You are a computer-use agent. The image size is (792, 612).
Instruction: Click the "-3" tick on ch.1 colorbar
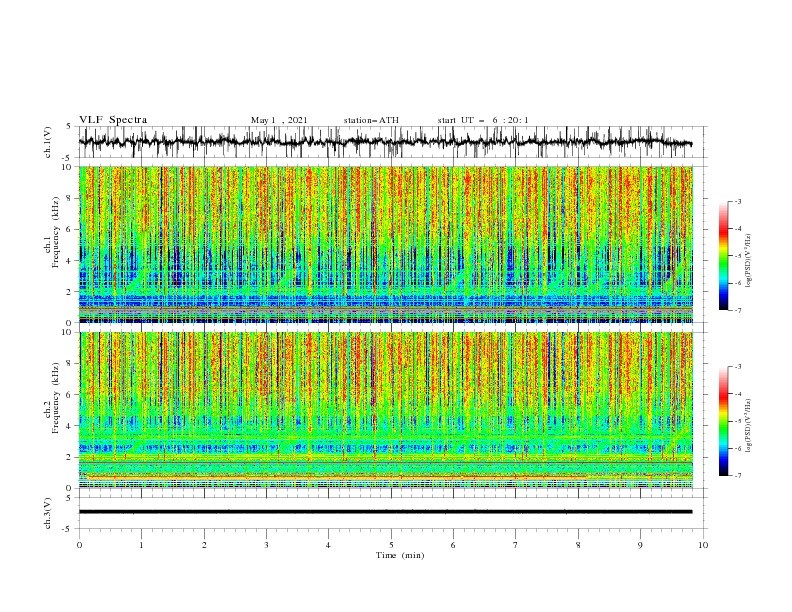(x=737, y=201)
